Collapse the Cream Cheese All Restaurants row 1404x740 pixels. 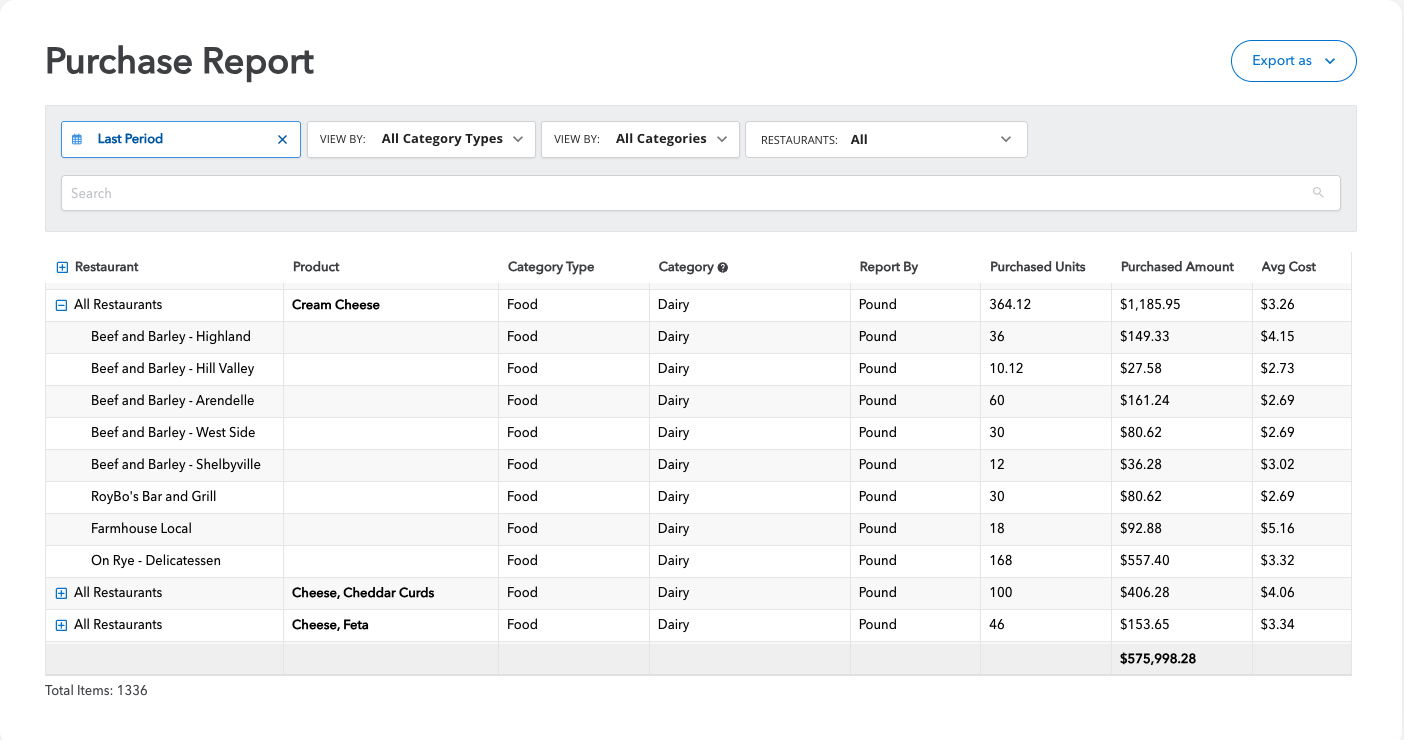(61, 305)
